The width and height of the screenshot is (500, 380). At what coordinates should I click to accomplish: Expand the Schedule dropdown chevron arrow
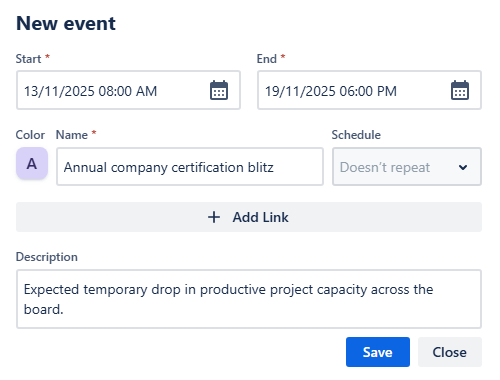point(463,167)
